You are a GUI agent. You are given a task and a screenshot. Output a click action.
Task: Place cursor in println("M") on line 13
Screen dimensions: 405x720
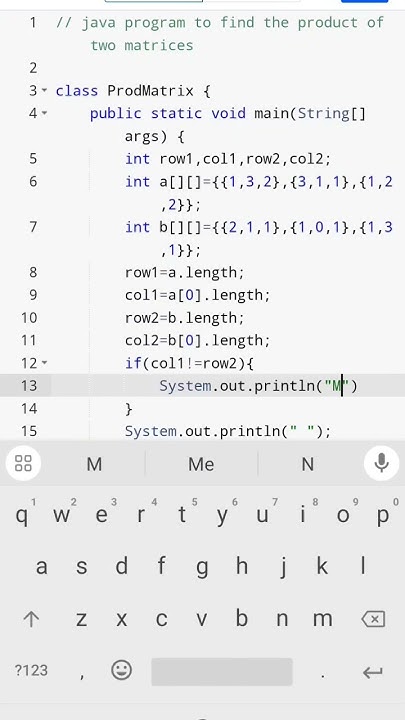click(x=258, y=386)
